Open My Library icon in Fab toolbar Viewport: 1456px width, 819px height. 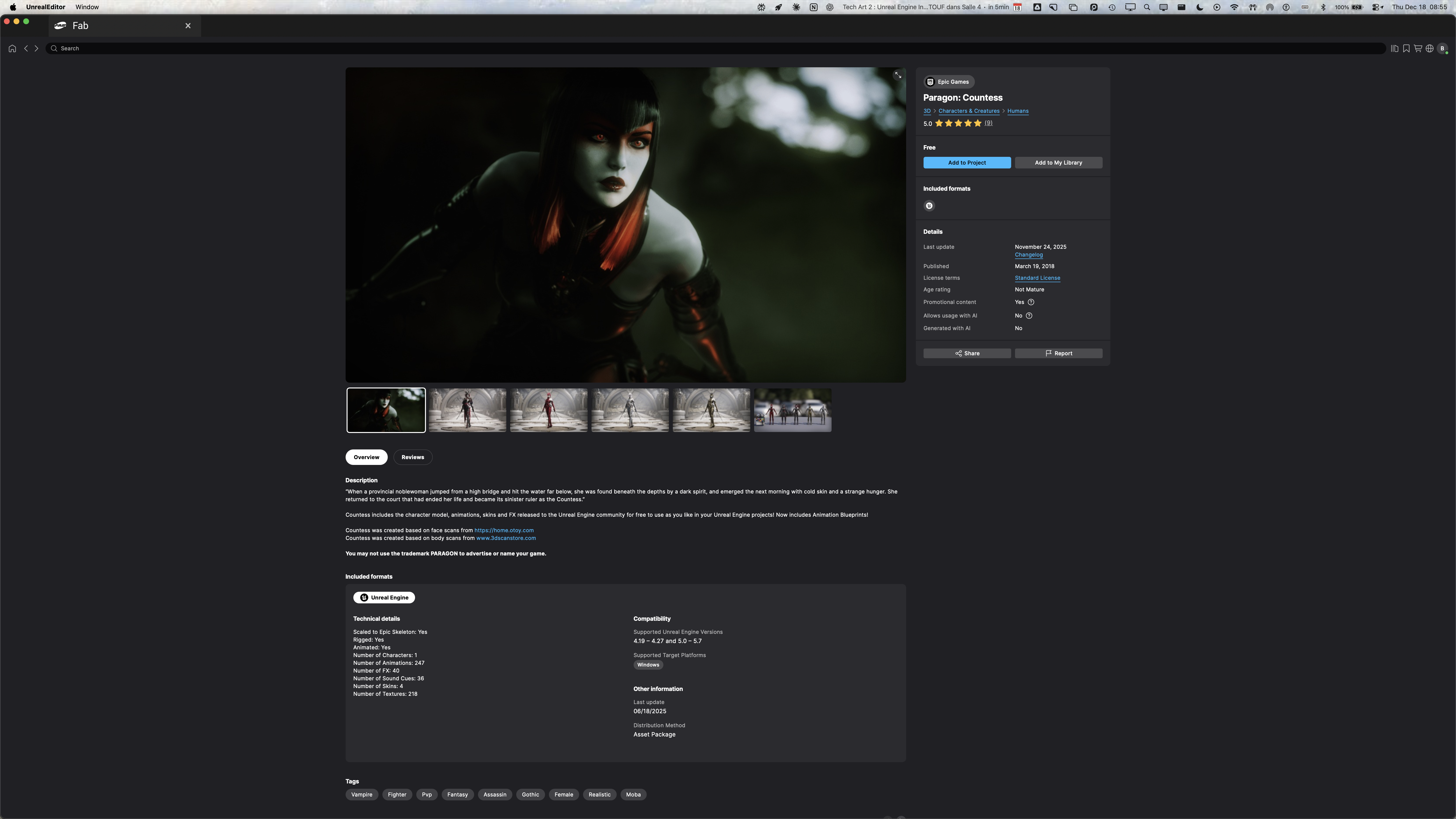pyautogui.click(x=1394, y=49)
